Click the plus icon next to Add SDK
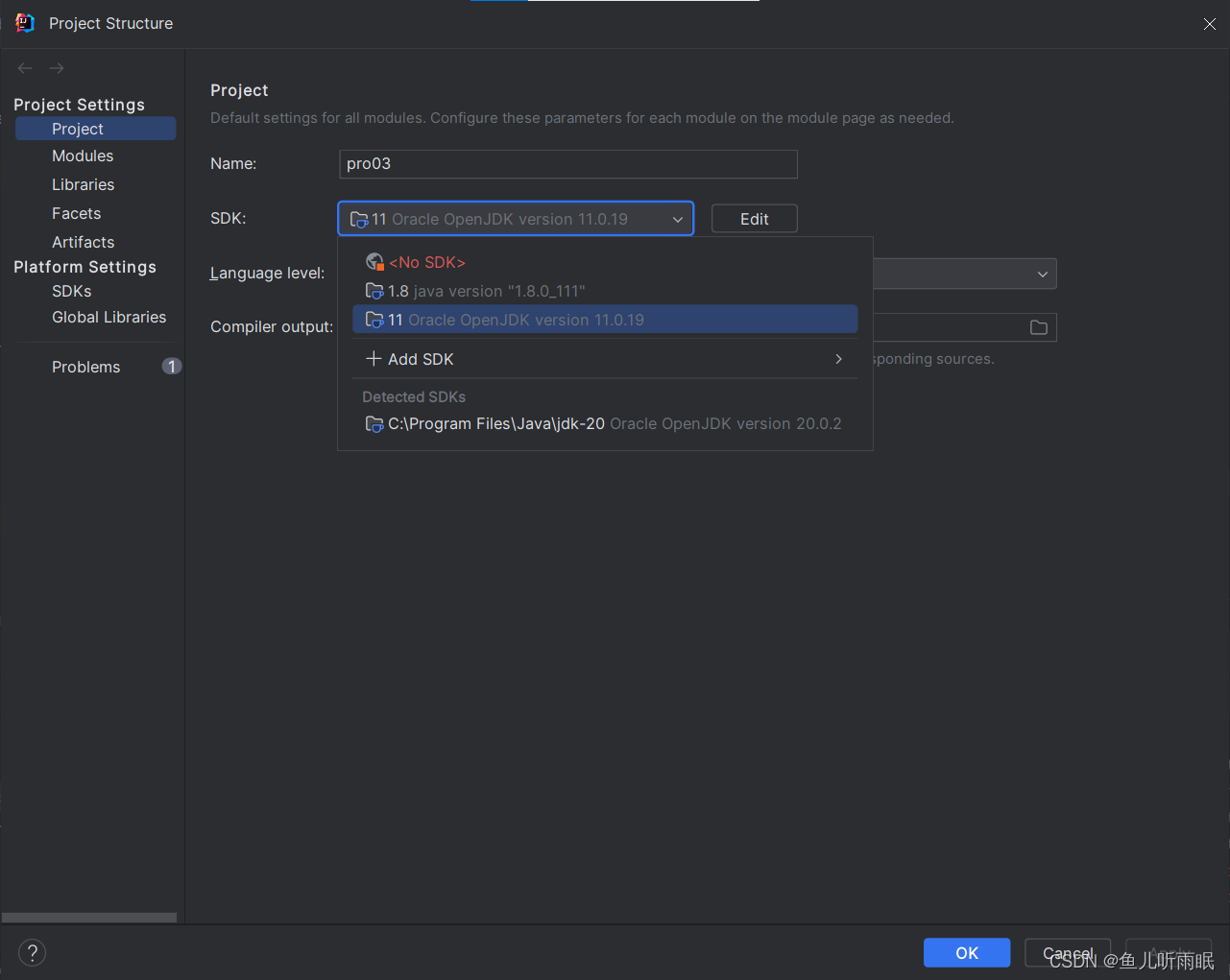Viewport: 1230px width, 980px height. pos(374,358)
